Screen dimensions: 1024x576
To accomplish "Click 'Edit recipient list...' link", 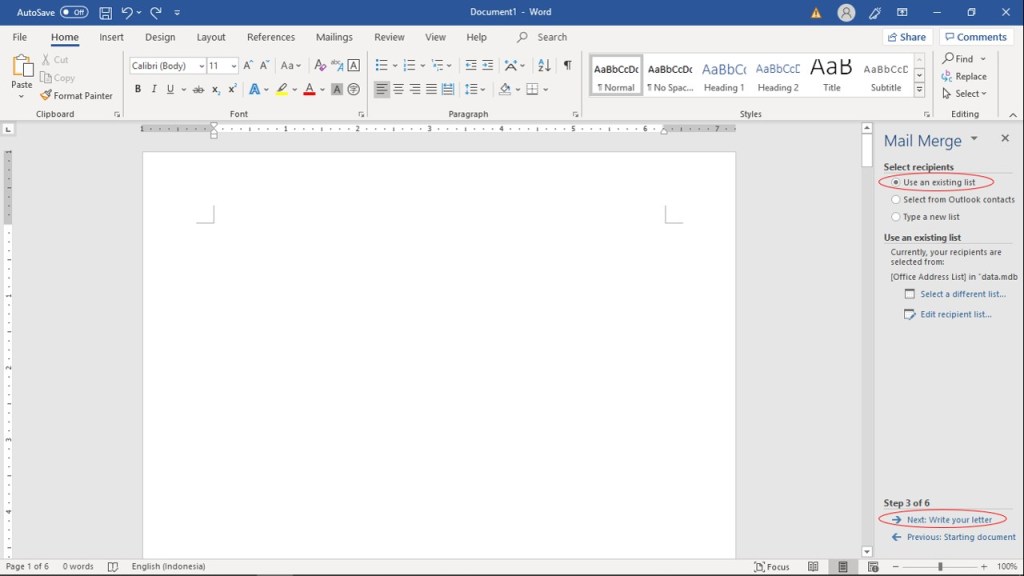I will pos(955,314).
